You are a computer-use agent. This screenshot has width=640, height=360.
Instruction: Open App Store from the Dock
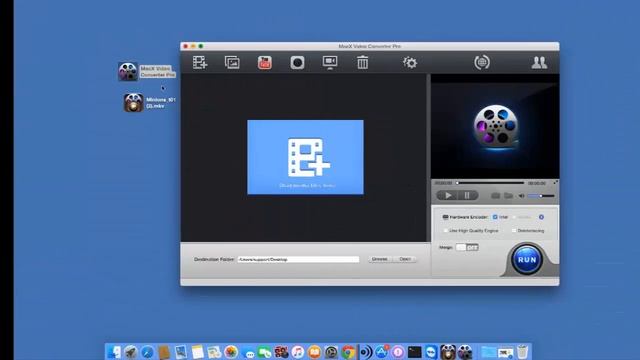tap(382, 352)
